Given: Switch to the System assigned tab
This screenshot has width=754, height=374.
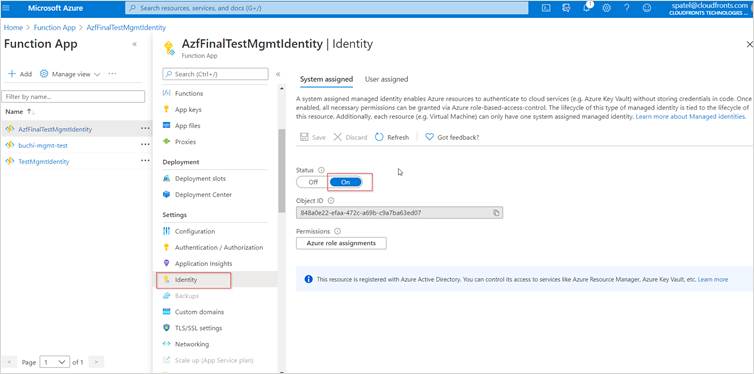Looking at the screenshot, I should pyautogui.click(x=327, y=79).
